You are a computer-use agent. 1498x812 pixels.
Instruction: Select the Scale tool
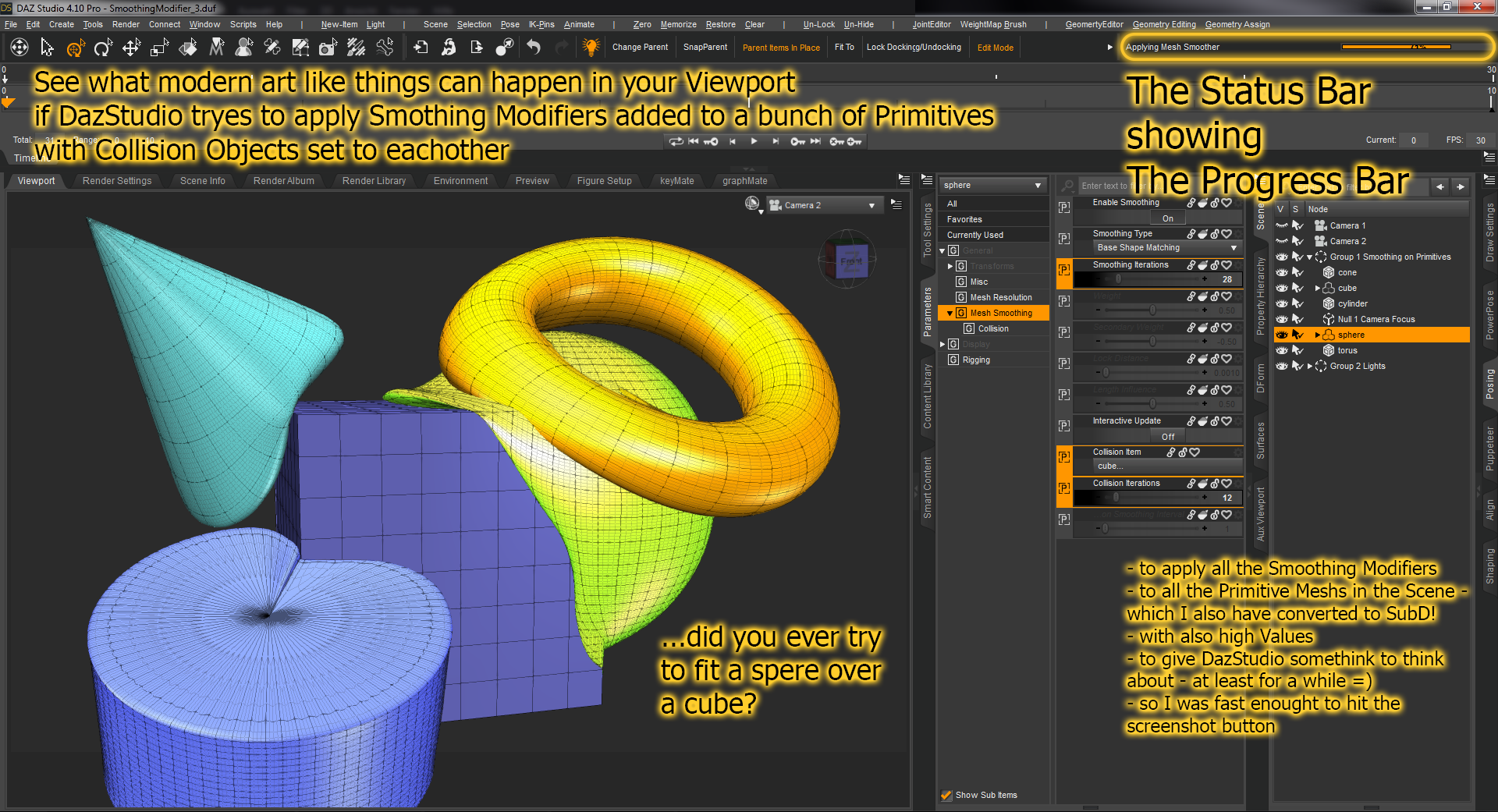(159, 48)
